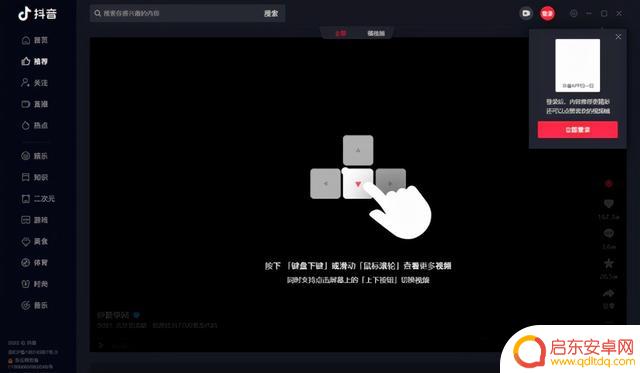The image size is (640, 373).
Task: Click the QR code image in popup
Action: point(578,65)
